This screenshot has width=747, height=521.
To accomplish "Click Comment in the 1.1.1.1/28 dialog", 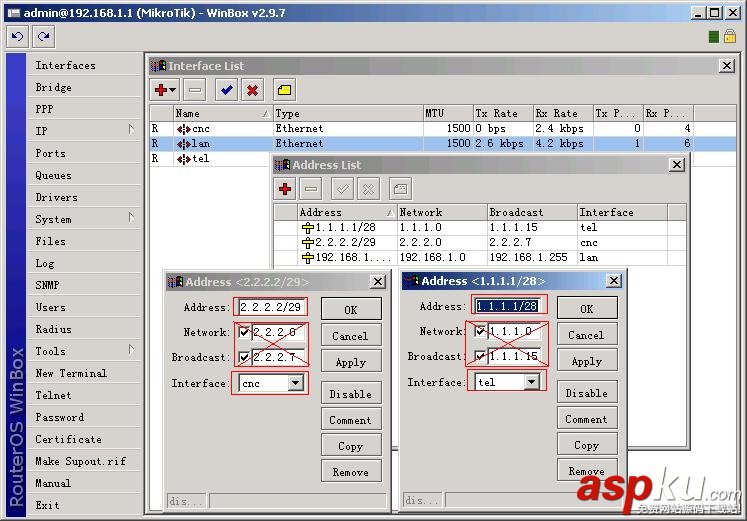I will pyautogui.click(x=587, y=419).
